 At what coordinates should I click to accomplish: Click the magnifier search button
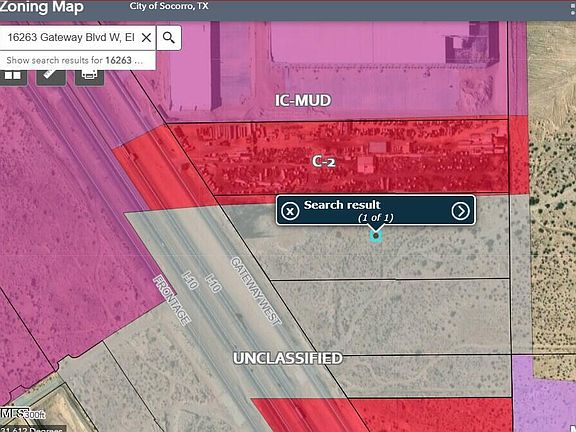(x=169, y=37)
